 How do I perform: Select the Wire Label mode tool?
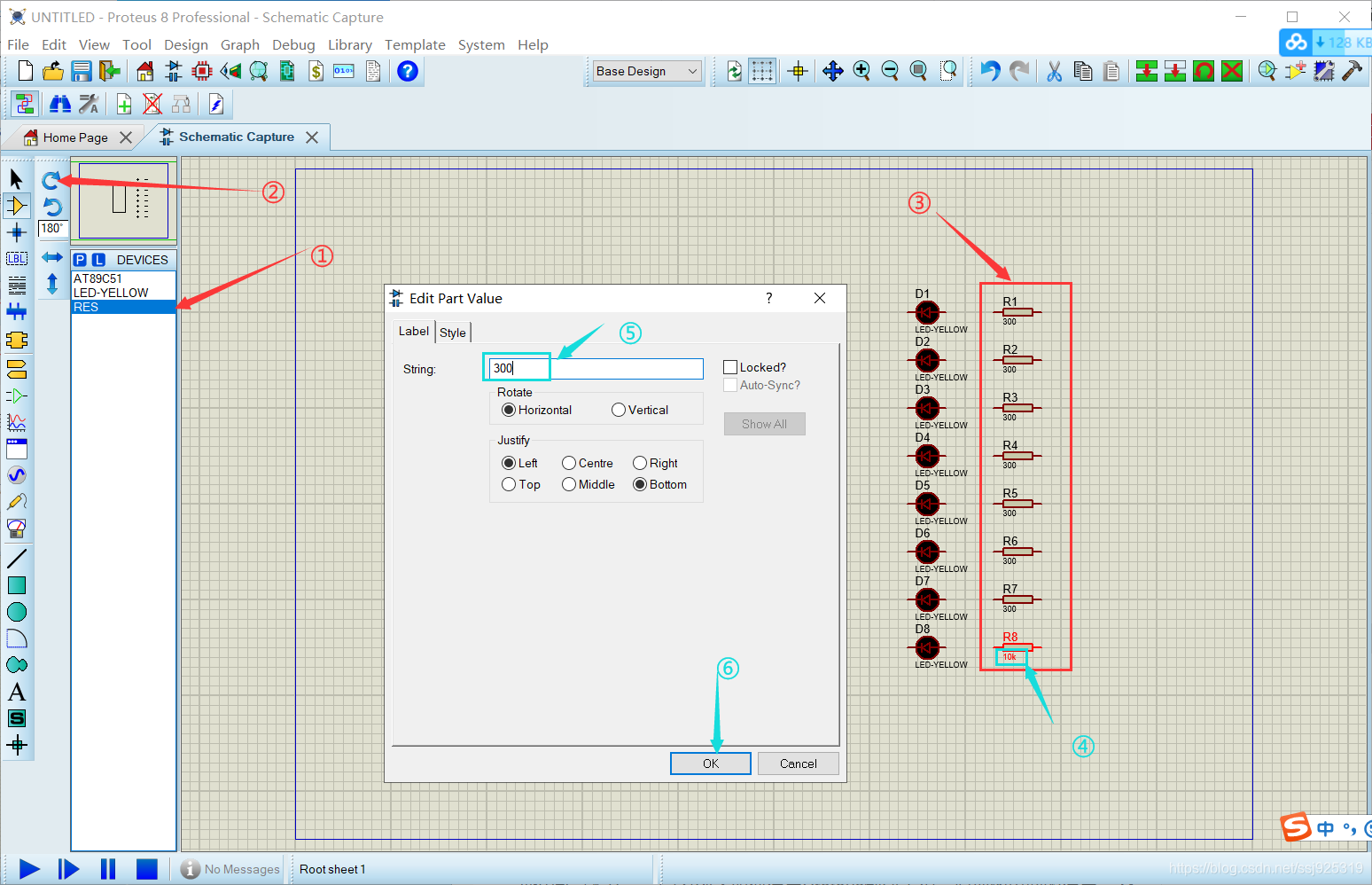tap(16, 259)
